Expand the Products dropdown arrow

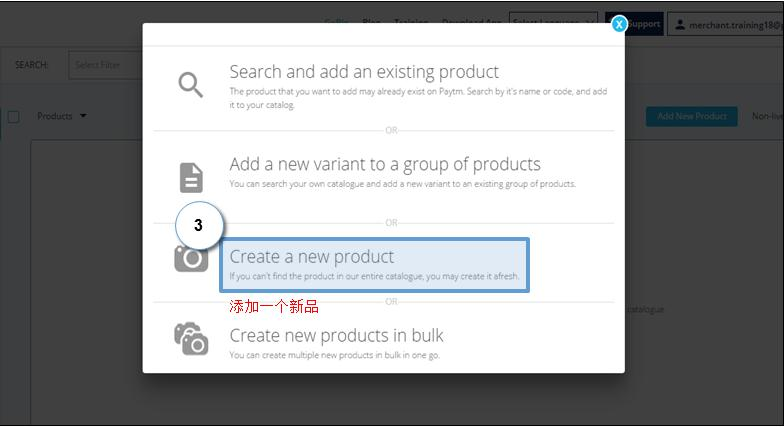click(83, 116)
